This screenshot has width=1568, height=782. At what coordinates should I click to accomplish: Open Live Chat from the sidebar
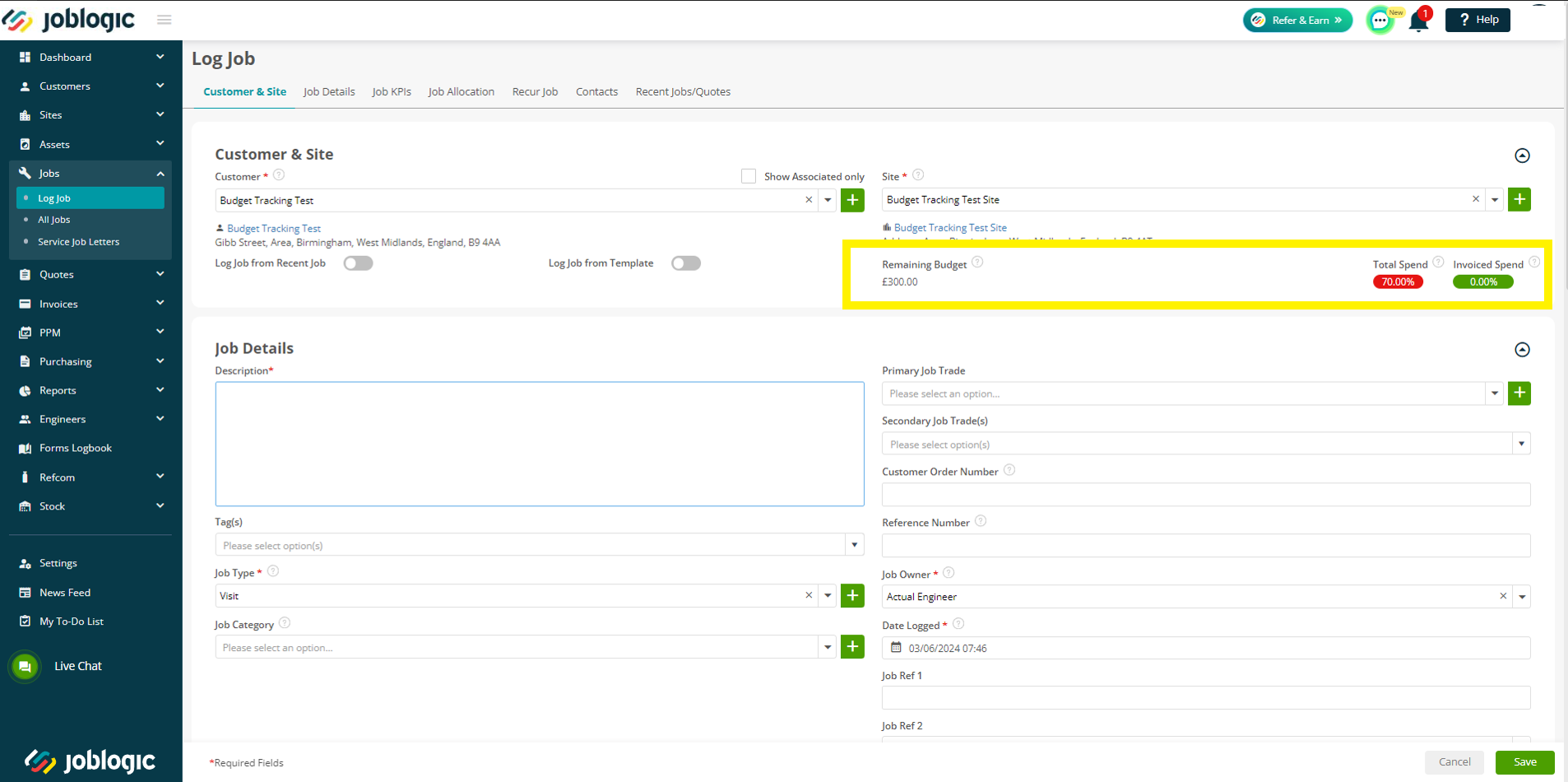(56, 666)
